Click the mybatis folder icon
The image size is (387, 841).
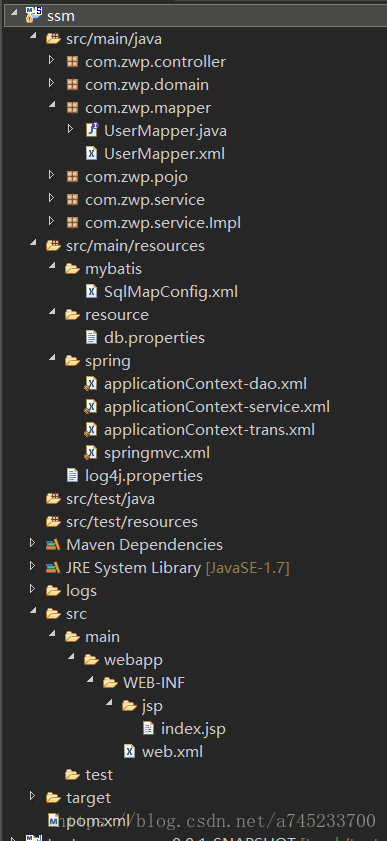point(72,269)
